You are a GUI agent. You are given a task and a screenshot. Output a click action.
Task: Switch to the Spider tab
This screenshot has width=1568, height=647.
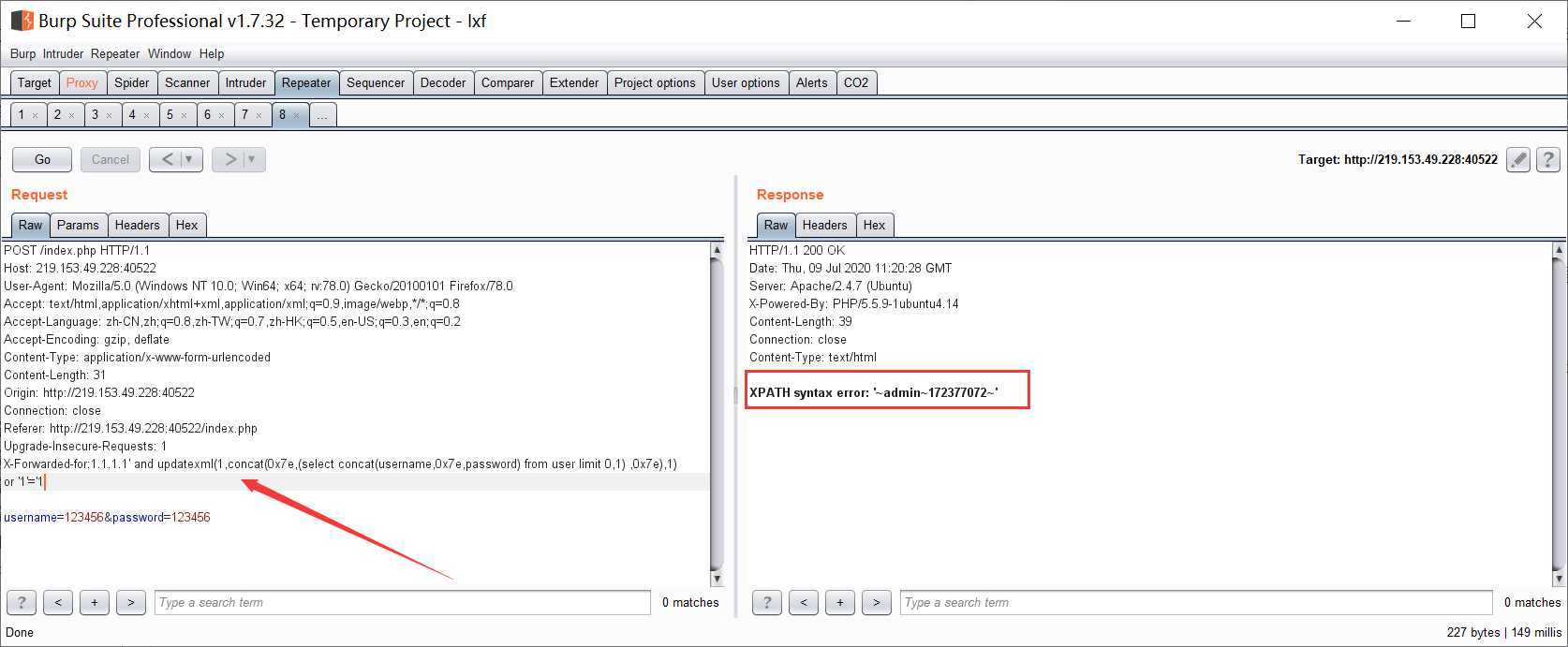(132, 82)
